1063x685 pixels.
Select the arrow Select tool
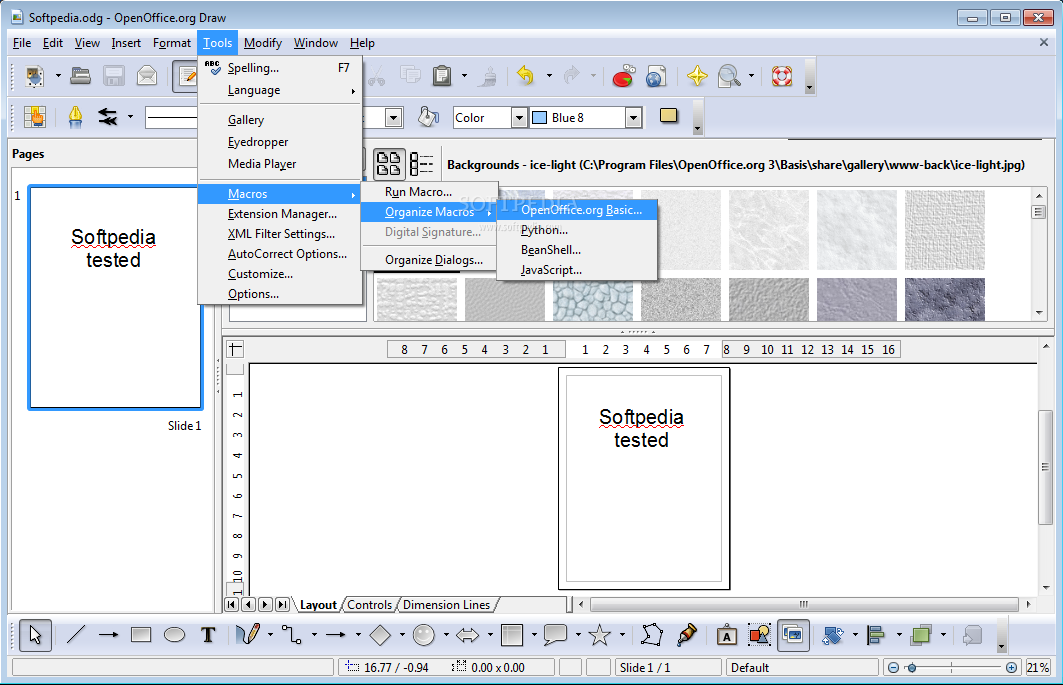click(x=35, y=635)
